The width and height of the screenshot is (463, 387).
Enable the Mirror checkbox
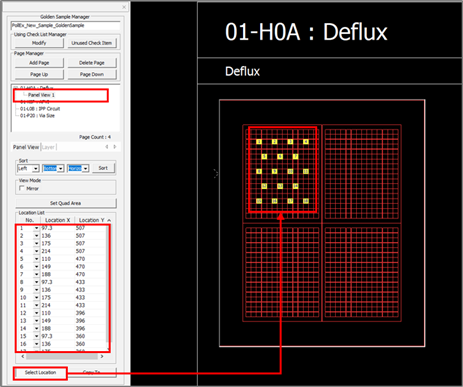pyautogui.click(x=22, y=188)
